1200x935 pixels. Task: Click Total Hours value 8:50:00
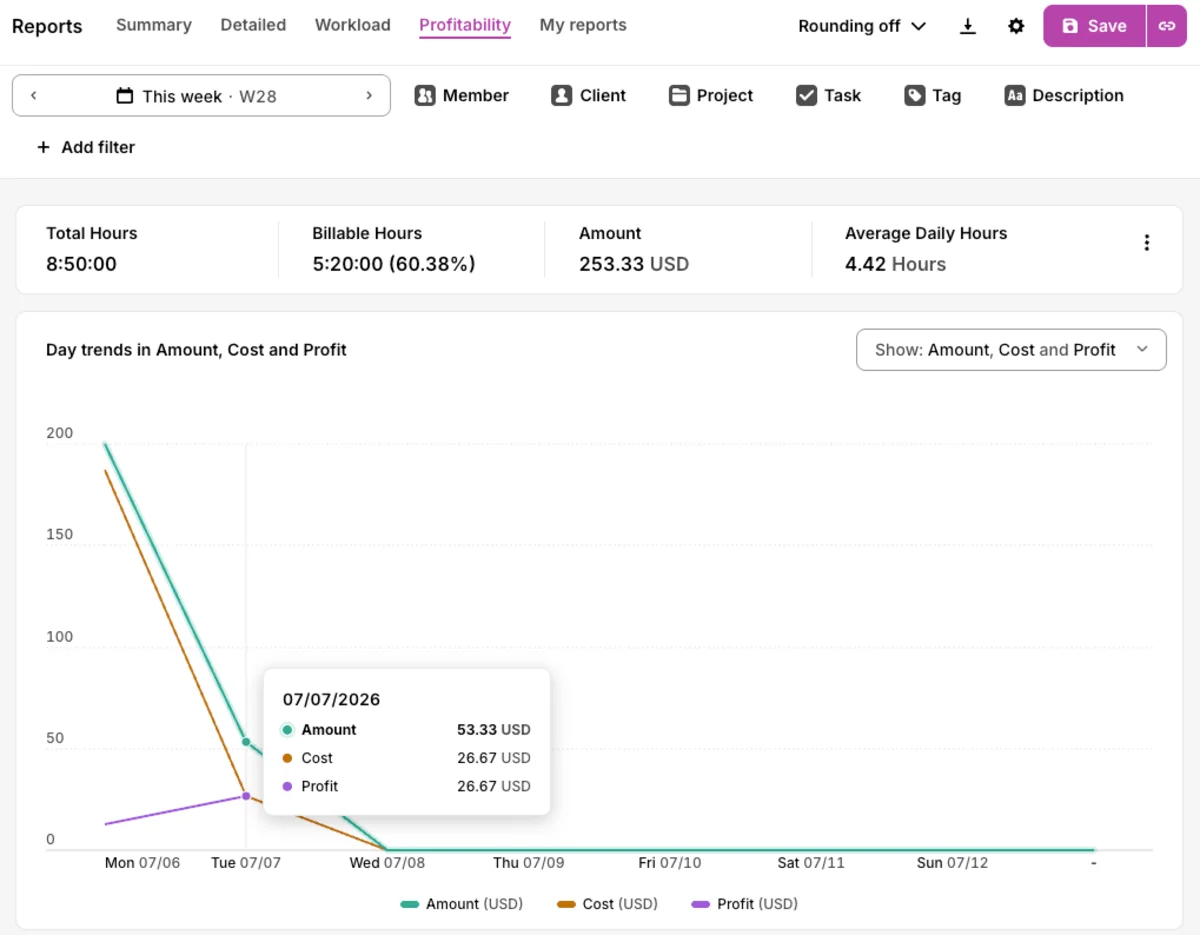(x=81, y=264)
